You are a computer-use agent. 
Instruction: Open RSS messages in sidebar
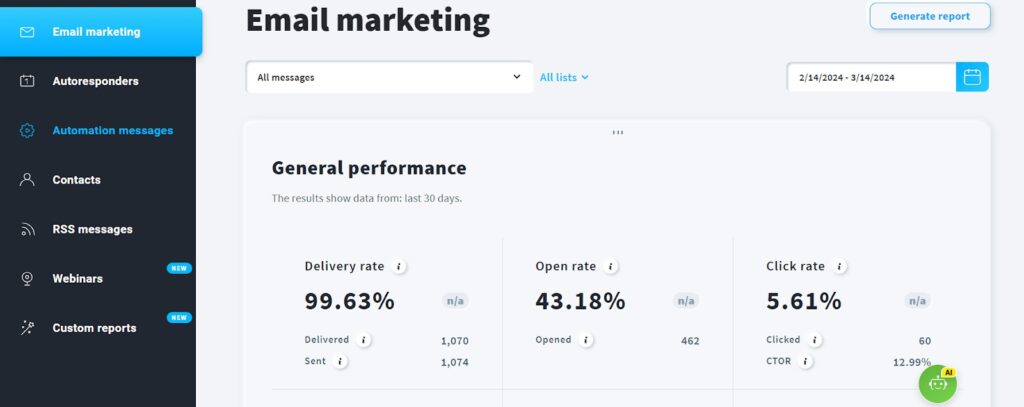pyautogui.click(x=92, y=229)
